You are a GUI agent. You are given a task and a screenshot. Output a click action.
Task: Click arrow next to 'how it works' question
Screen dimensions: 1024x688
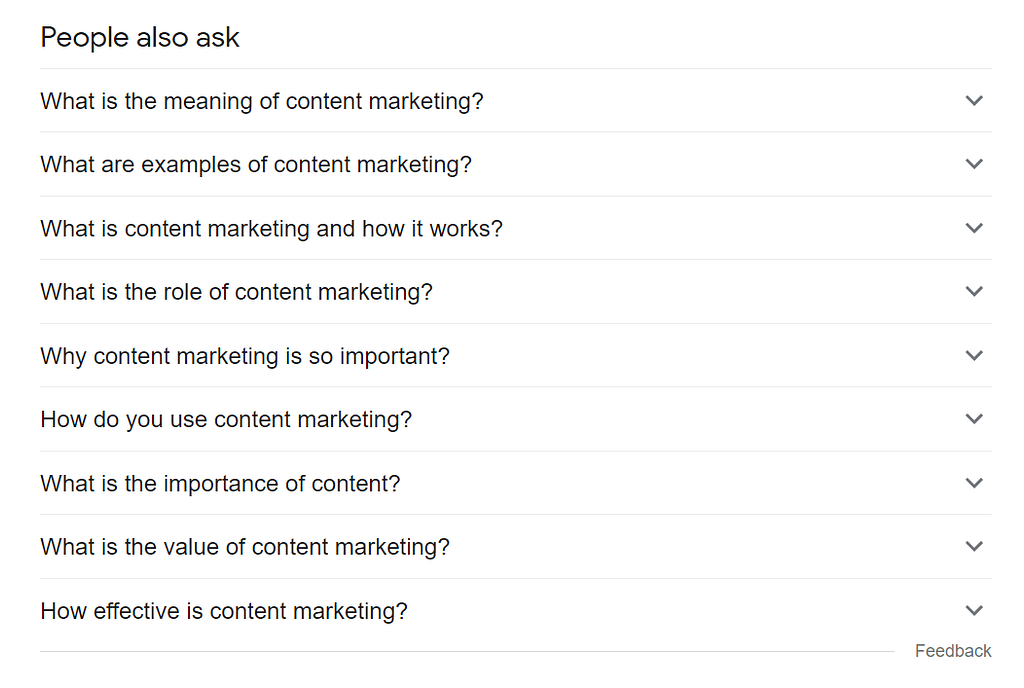(x=974, y=228)
